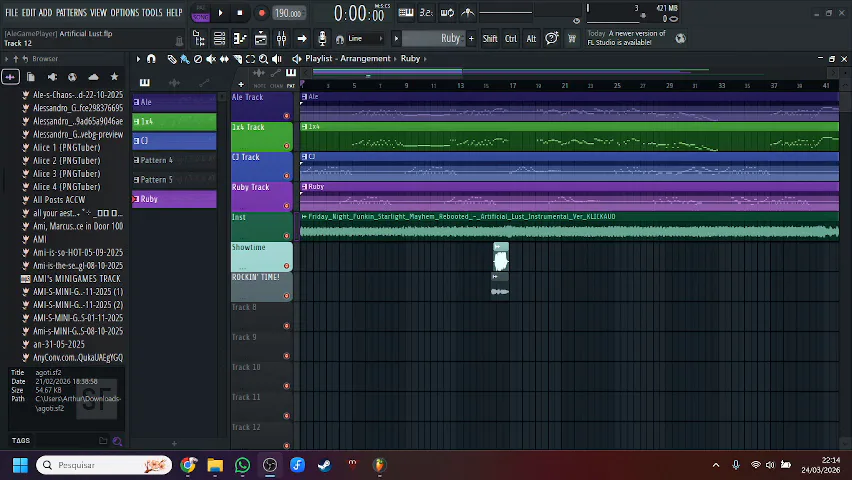Toggle the Ctrl modifier button
The image size is (852, 480).
point(511,39)
